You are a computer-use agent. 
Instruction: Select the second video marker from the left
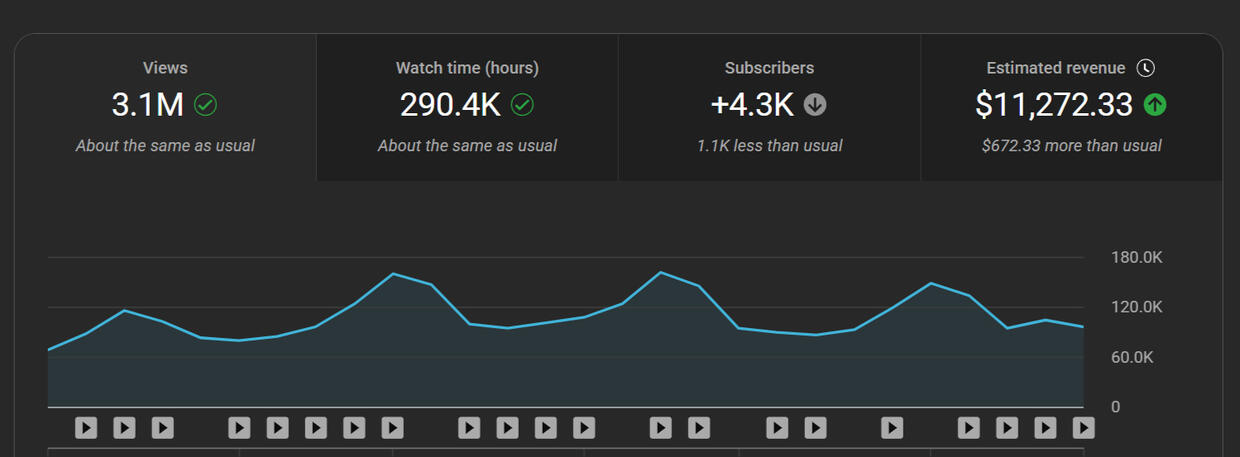point(124,428)
